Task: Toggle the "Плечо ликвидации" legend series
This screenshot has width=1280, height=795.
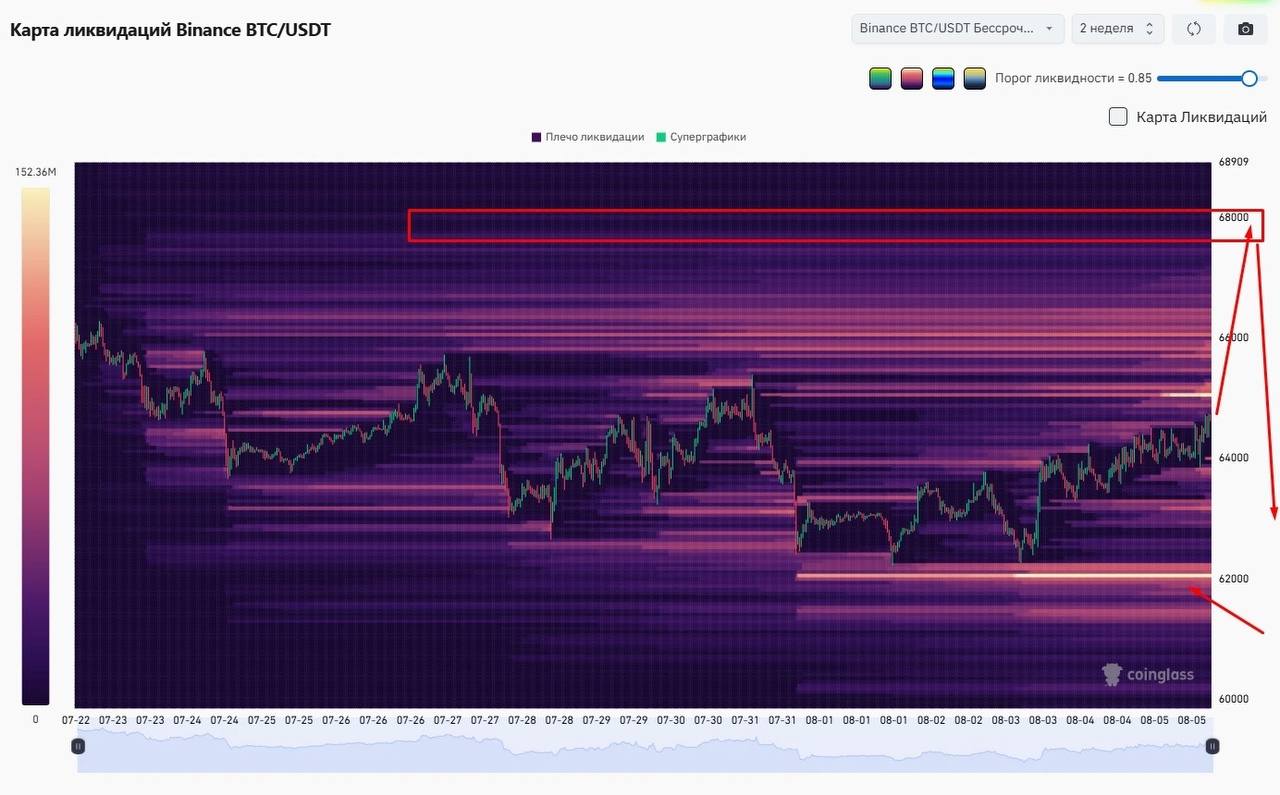Action: click(588, 137)
